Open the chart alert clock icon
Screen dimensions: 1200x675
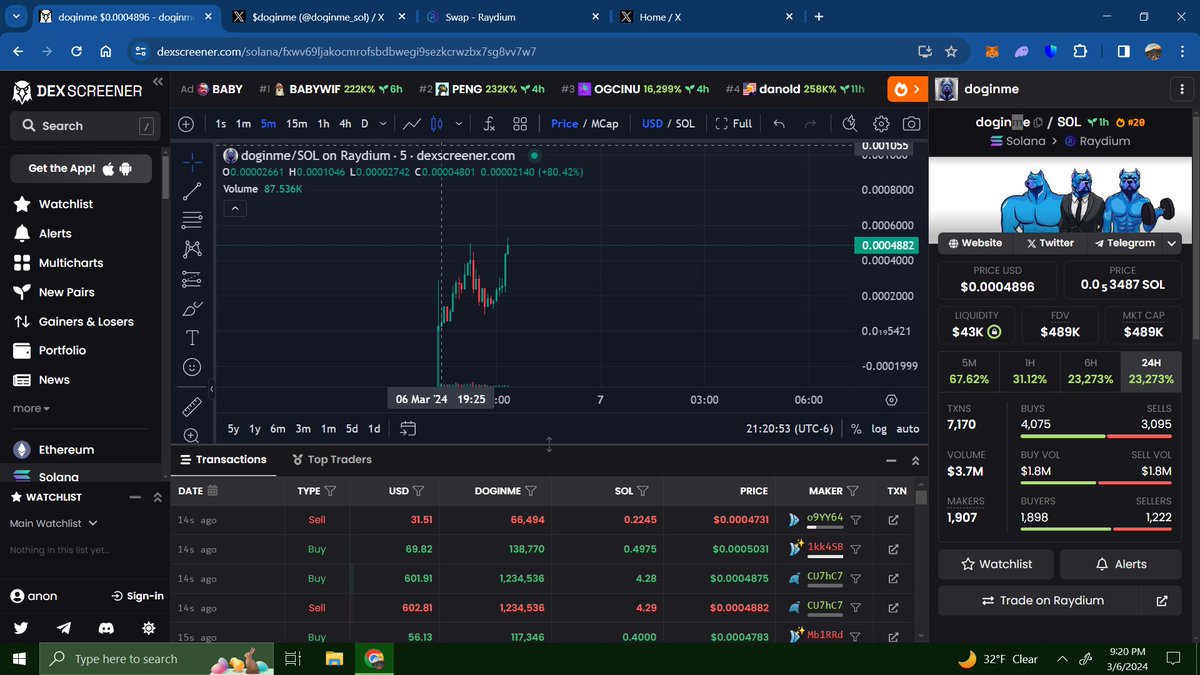coord(849,124)
